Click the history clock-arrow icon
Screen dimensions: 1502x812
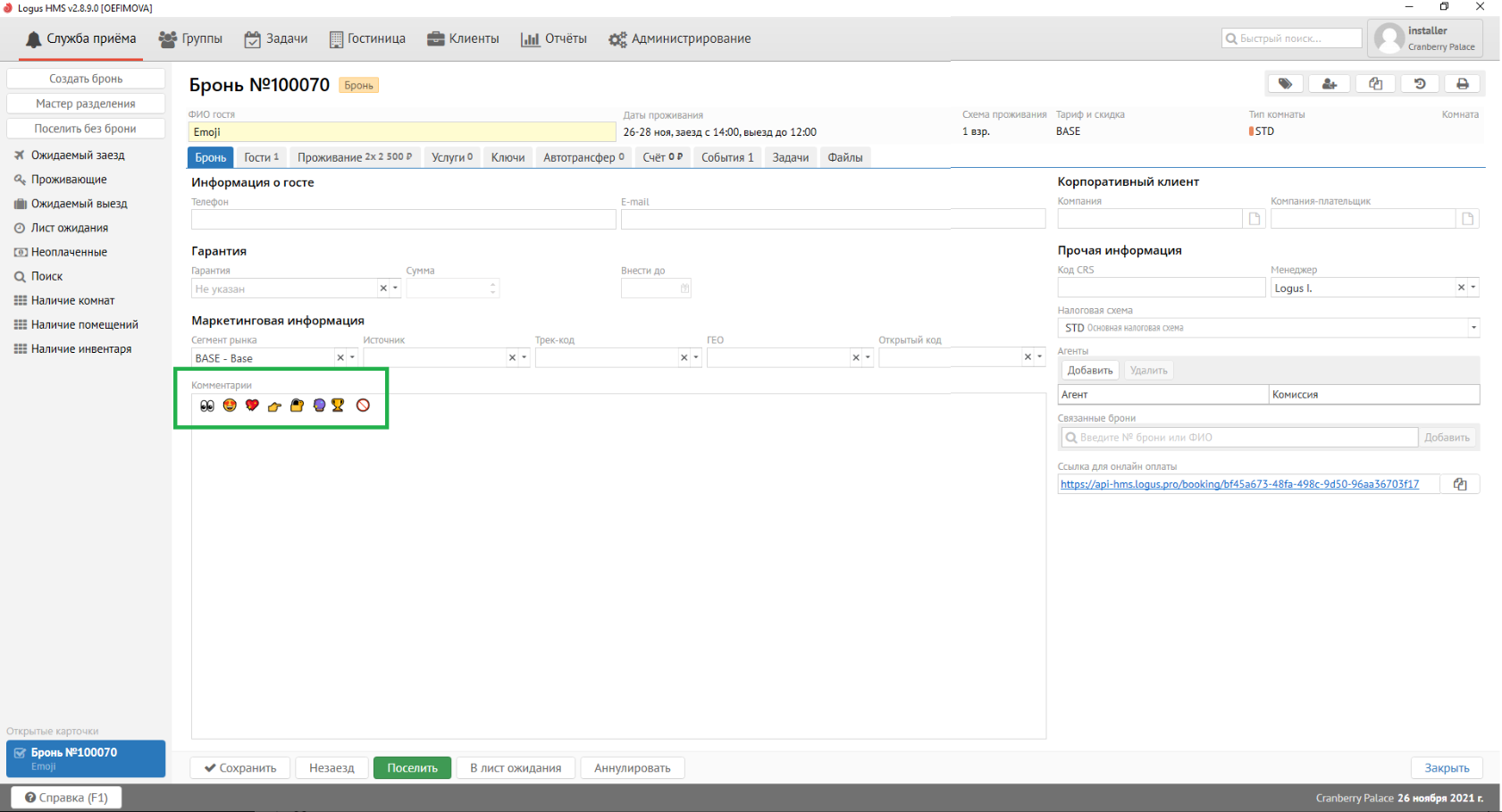point(1420,84)
